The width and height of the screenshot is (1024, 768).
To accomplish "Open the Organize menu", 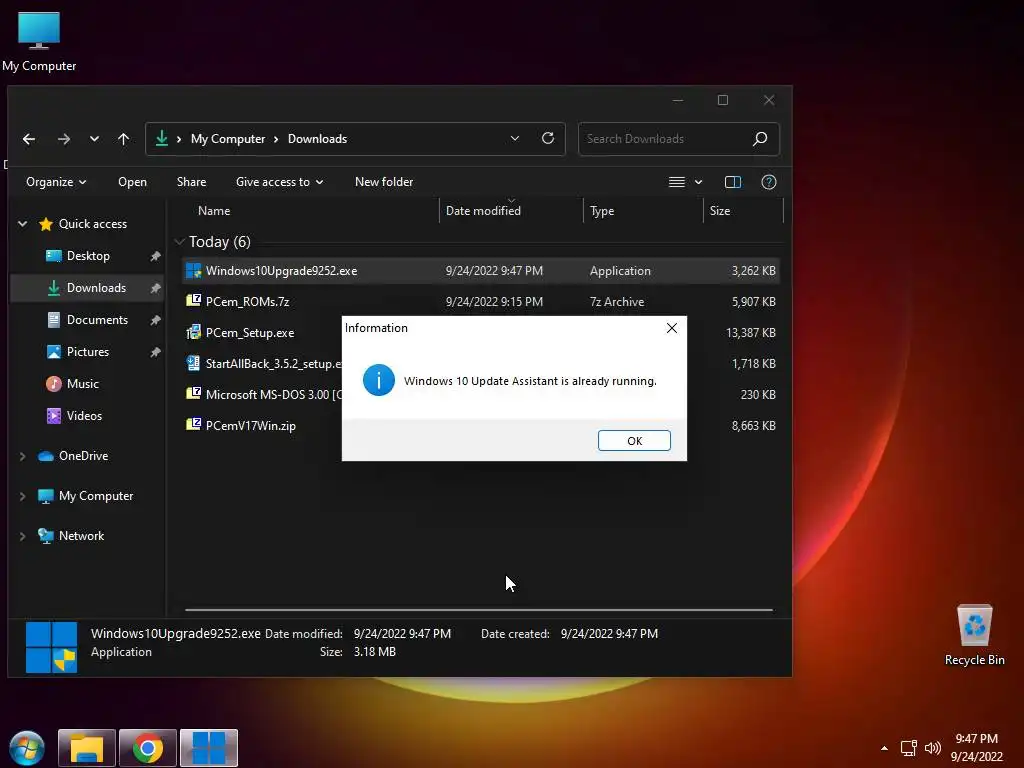I will click(56, 182).
